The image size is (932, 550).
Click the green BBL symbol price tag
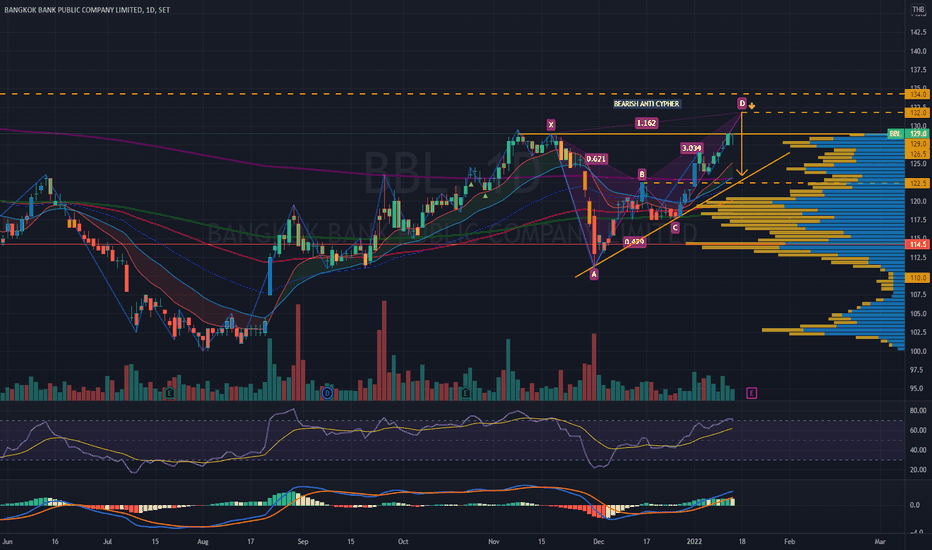895,134
